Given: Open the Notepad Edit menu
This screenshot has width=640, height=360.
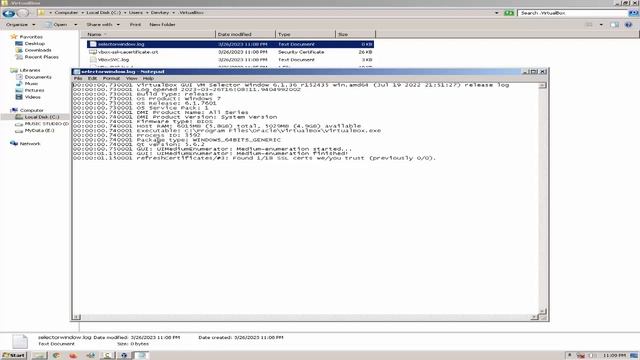Looking at the screenshot, I should coord(93,78).
